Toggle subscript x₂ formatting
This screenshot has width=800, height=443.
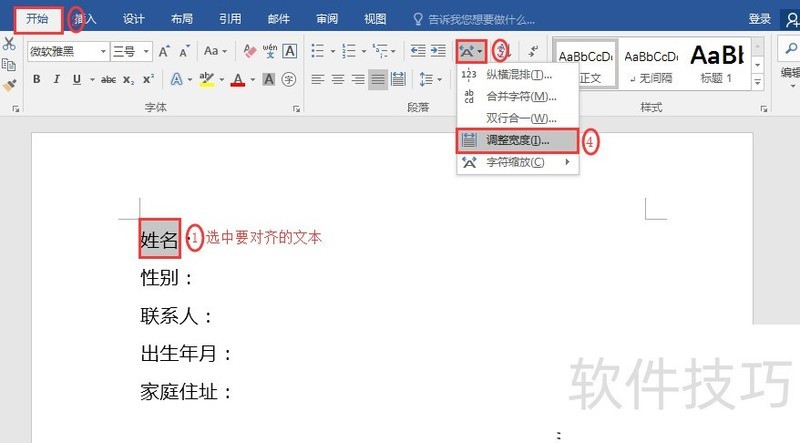(129, 80)
